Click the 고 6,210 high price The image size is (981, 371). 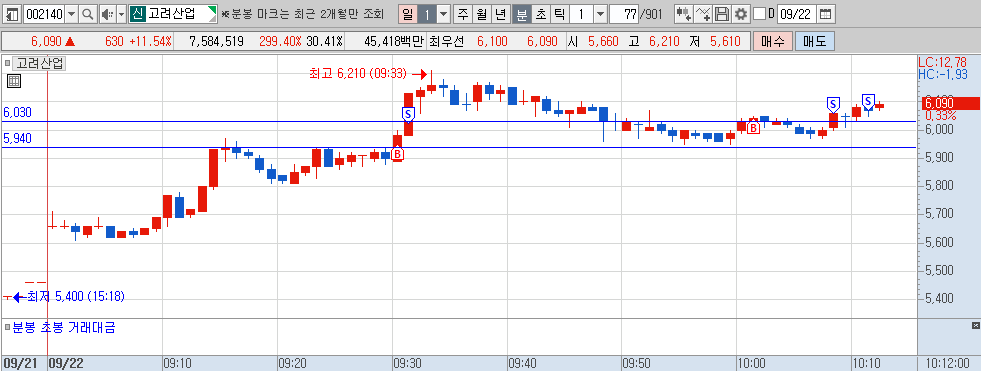click(x=654, y=42)
